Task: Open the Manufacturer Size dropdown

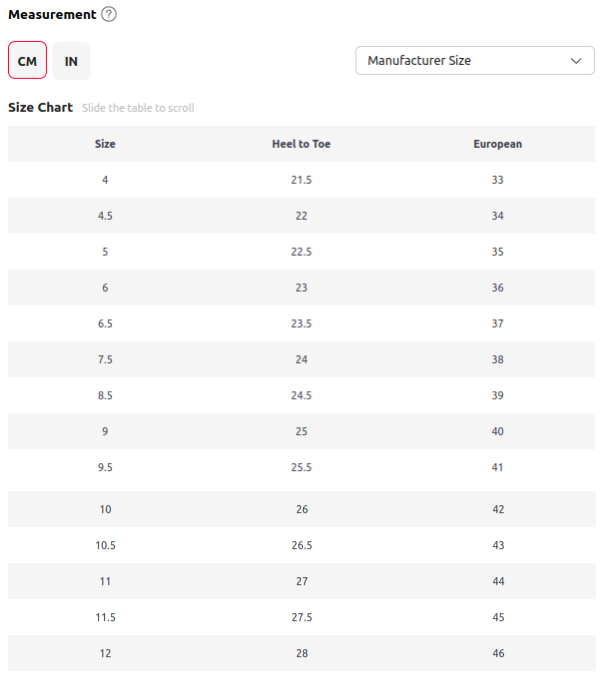Action: (x=475, y=60)
